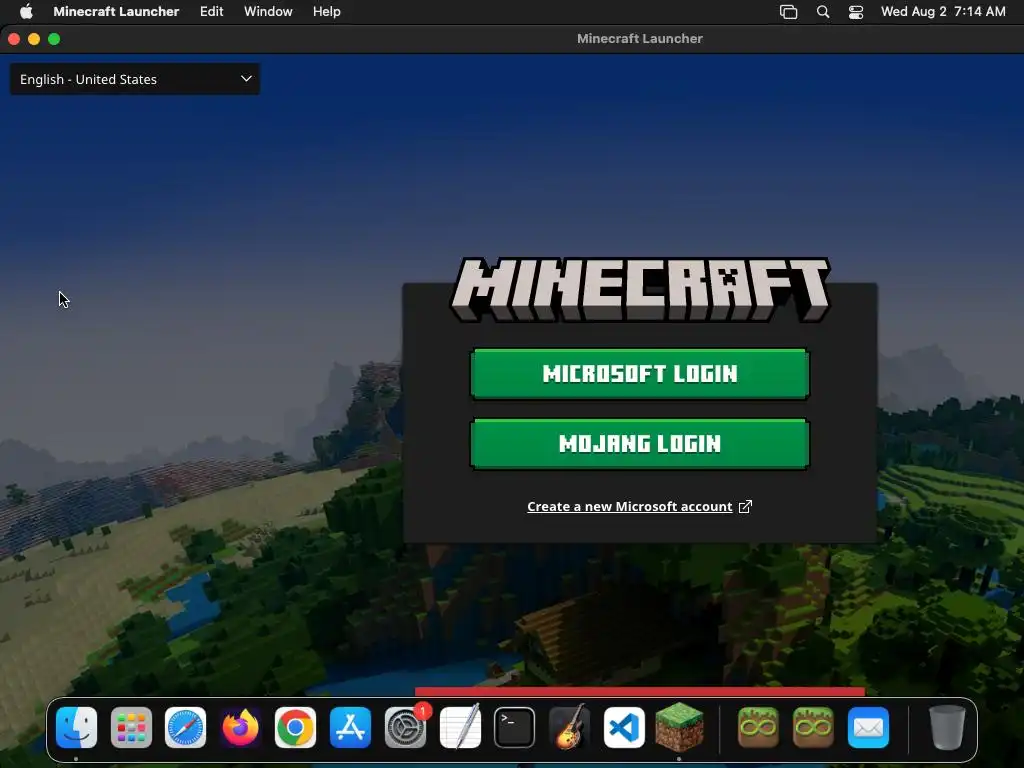Click the Minecraft Launcher window title text

(x=639, y=39)
